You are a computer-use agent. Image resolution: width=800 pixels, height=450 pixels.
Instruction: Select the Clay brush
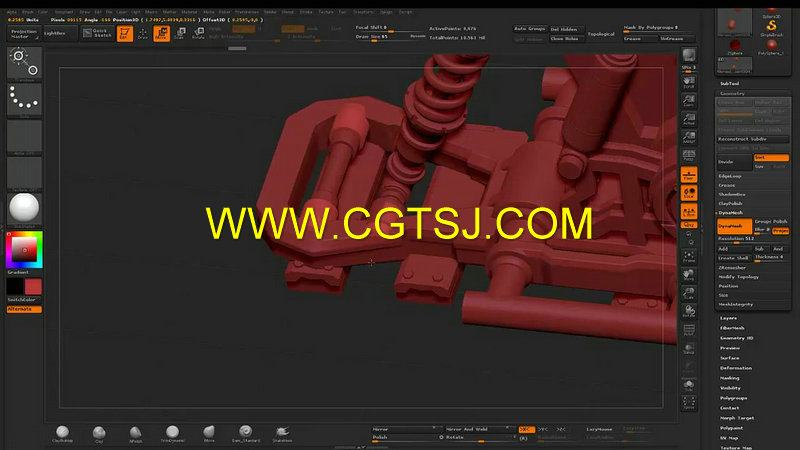[99, 434]
